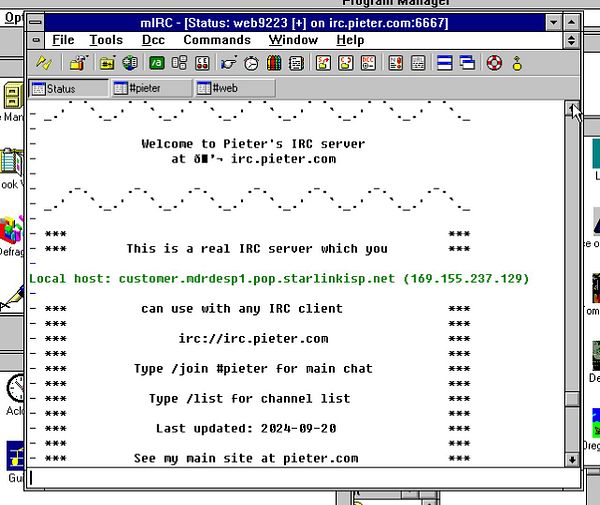Open the Tools menu
Image resolution: width=600 pixels, height=505 pixels.
(106, 40)
